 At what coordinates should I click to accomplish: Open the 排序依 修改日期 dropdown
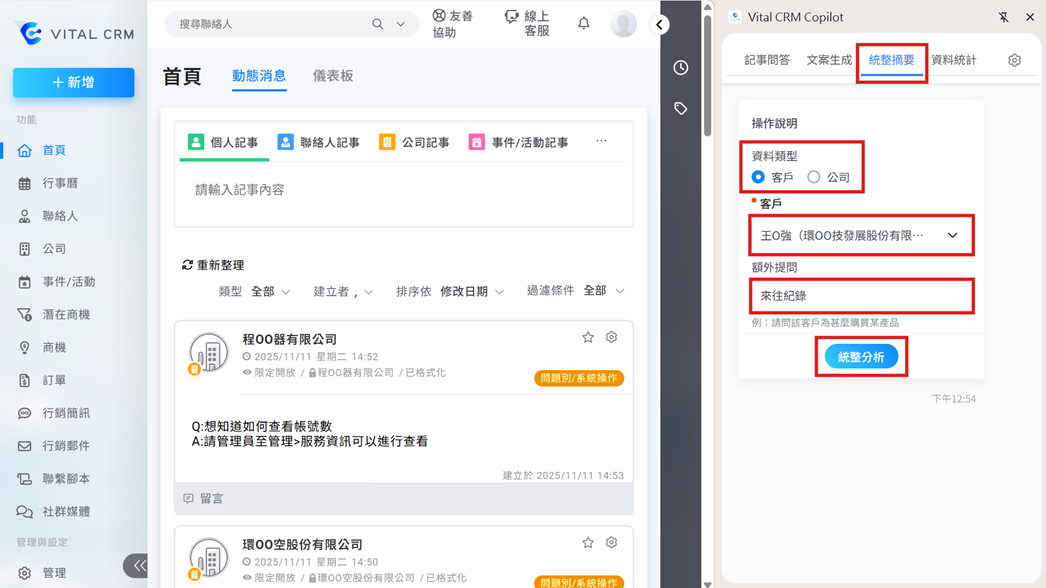click(x=472, y=291)
